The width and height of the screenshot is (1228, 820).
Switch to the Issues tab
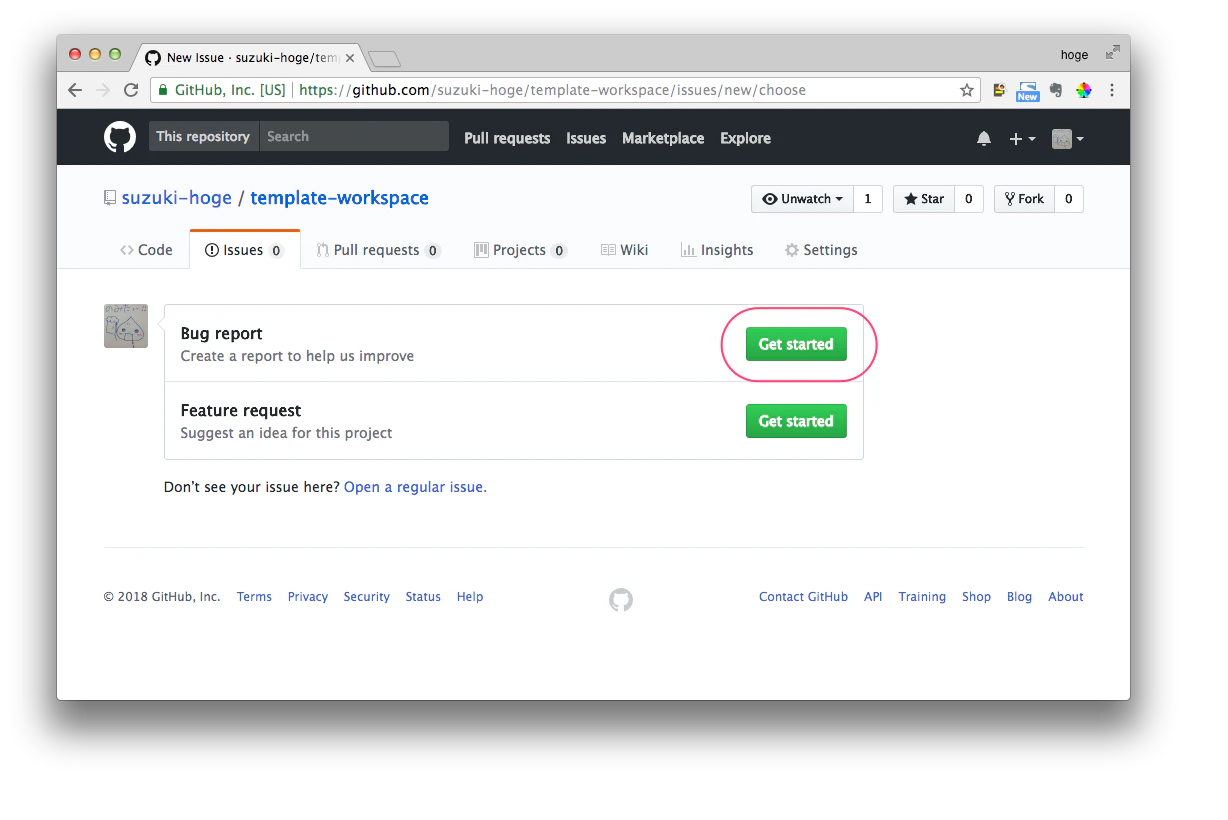click(244, 250)
